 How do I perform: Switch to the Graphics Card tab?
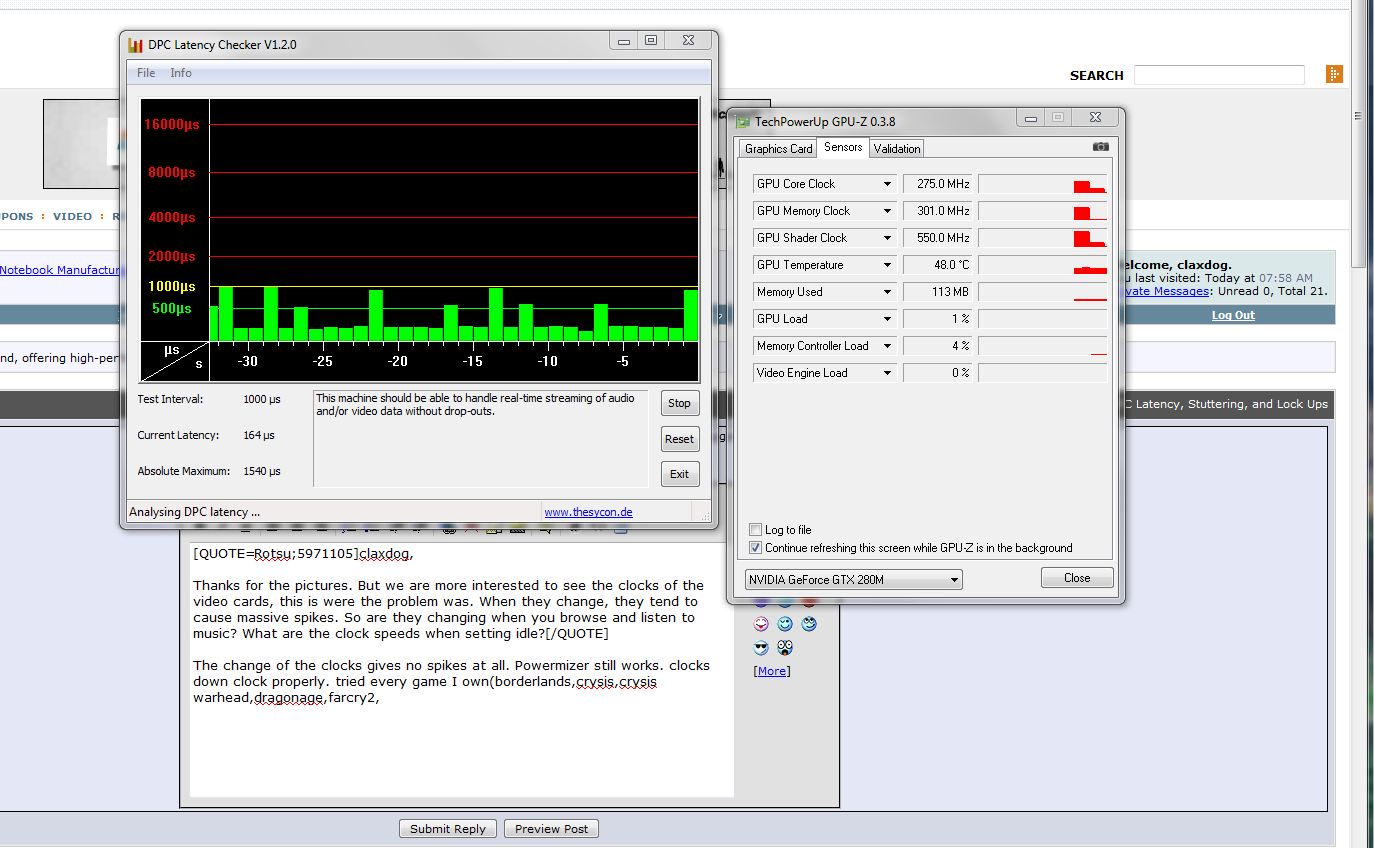pos(778,149)
